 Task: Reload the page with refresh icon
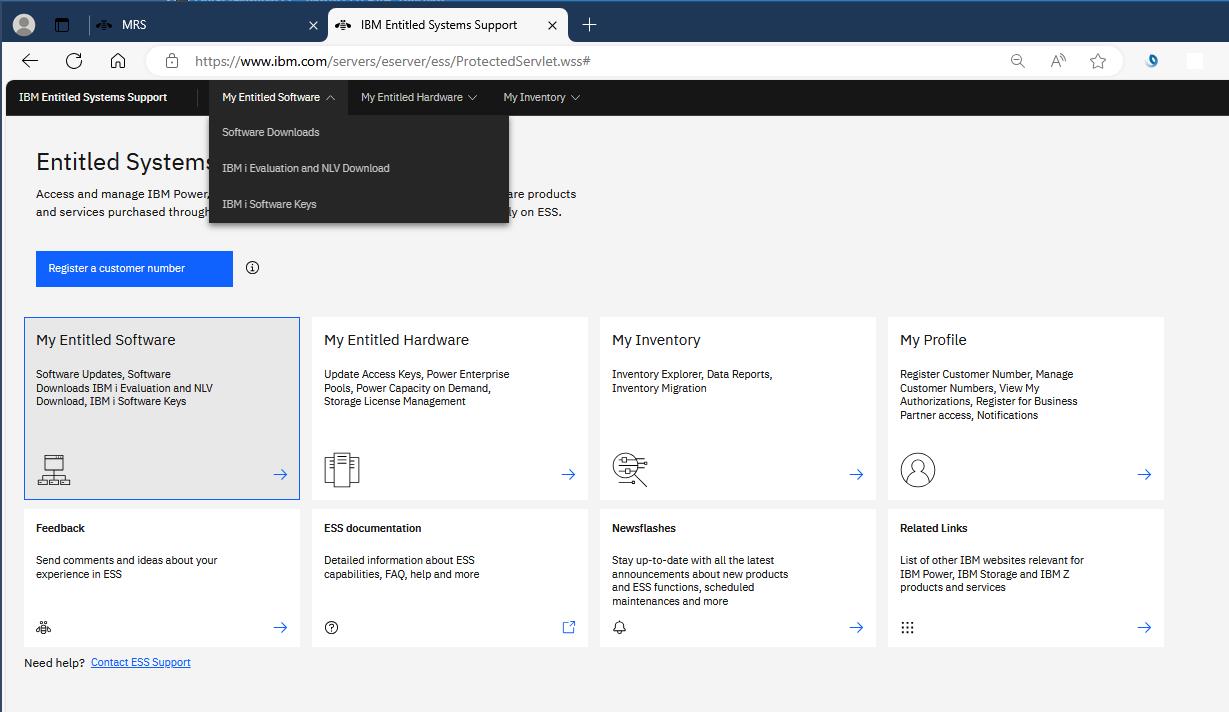[x=74, y=61]
